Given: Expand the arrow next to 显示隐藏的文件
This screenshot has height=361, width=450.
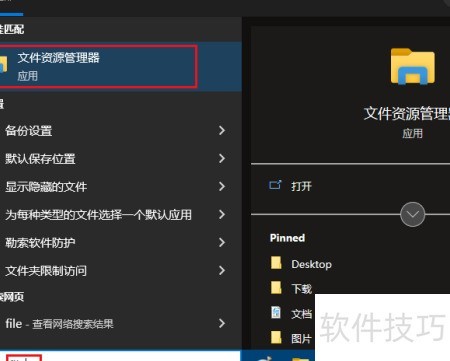Looking at the screenshot, I should coord(222,186).
